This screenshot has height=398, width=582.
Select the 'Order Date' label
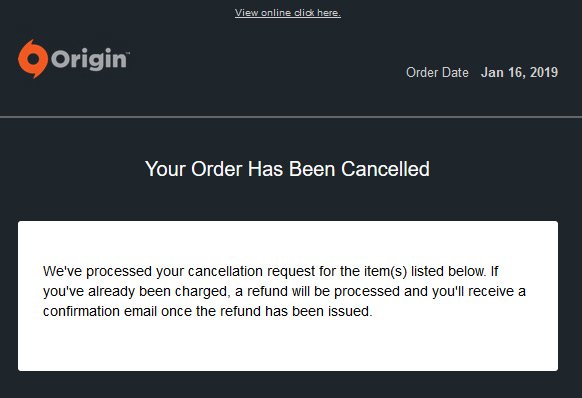tap(437, 72)
